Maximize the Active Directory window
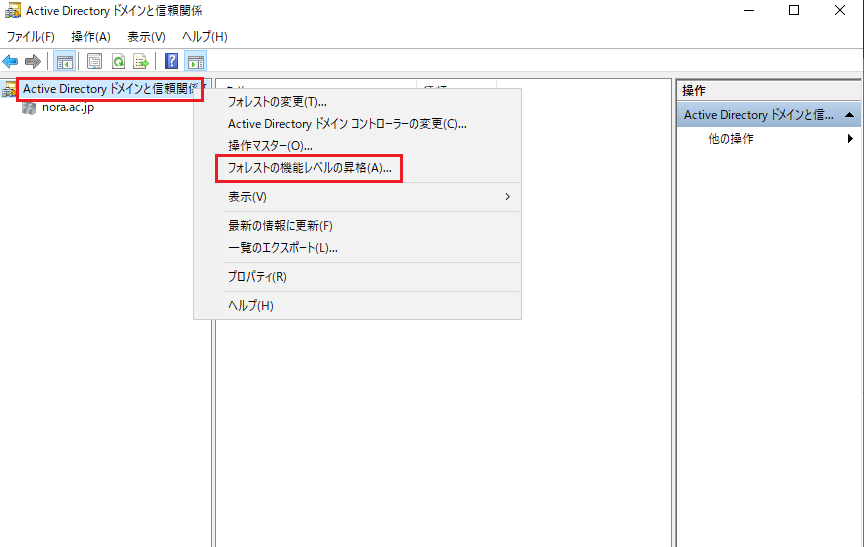Screen dimensions: 864x547 tap(794, 10)
